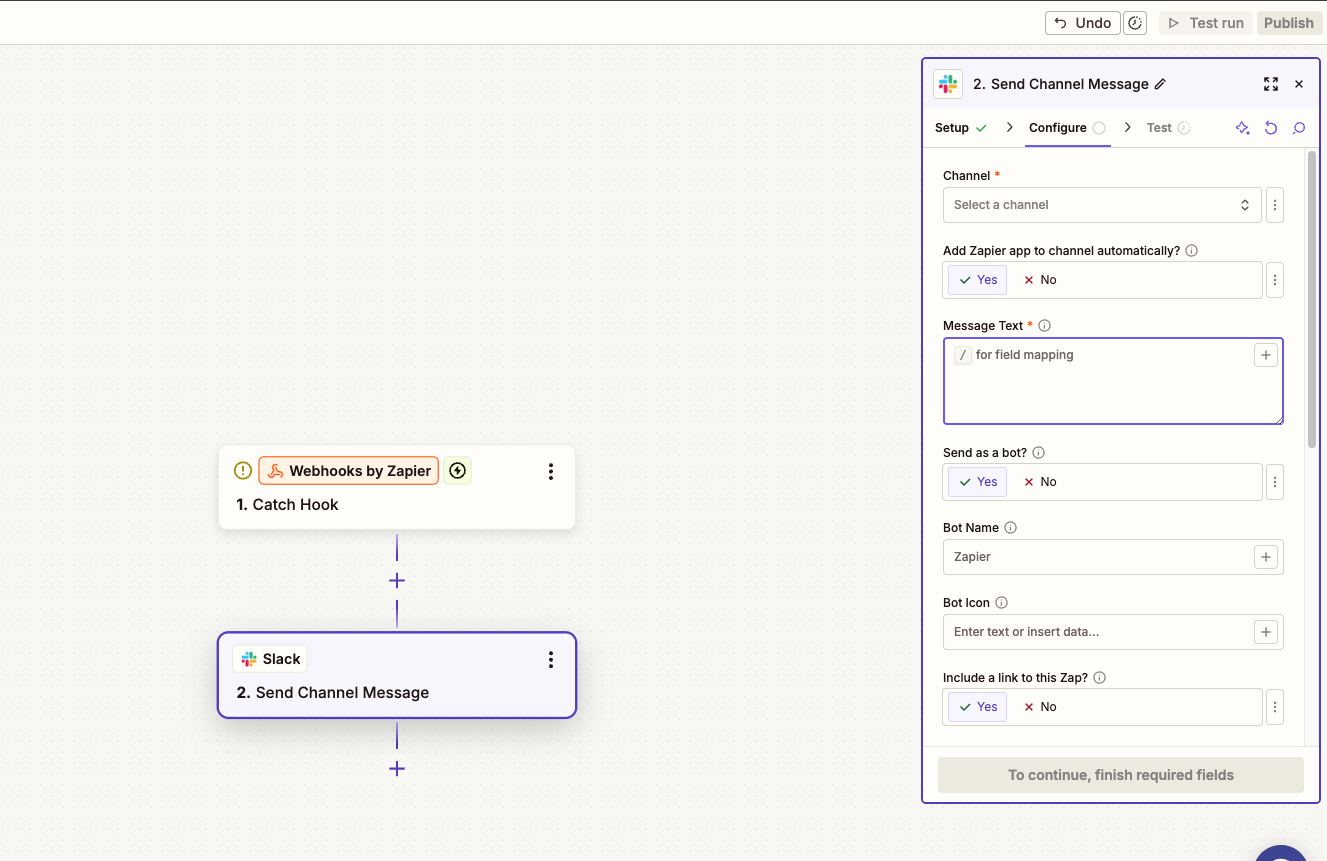Open the Select a channel dropdown
1327x861 pixels.
coord(1101,205)
